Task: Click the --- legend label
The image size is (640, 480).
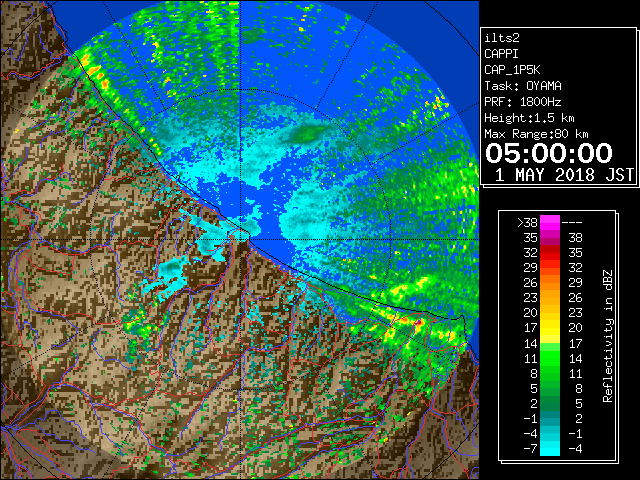Action: click(x=572, y=223)
